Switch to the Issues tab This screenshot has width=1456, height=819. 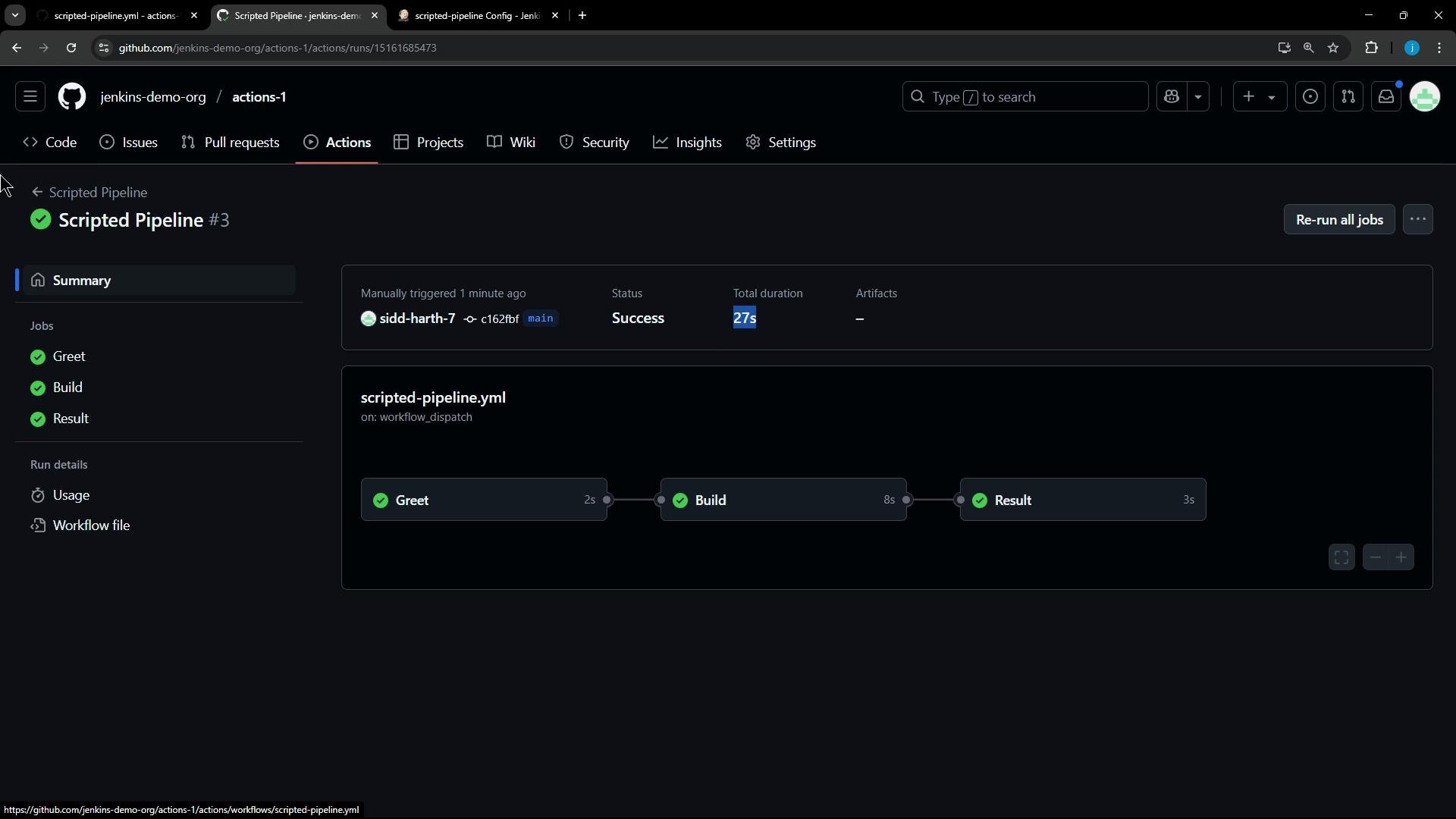[129, 143]
